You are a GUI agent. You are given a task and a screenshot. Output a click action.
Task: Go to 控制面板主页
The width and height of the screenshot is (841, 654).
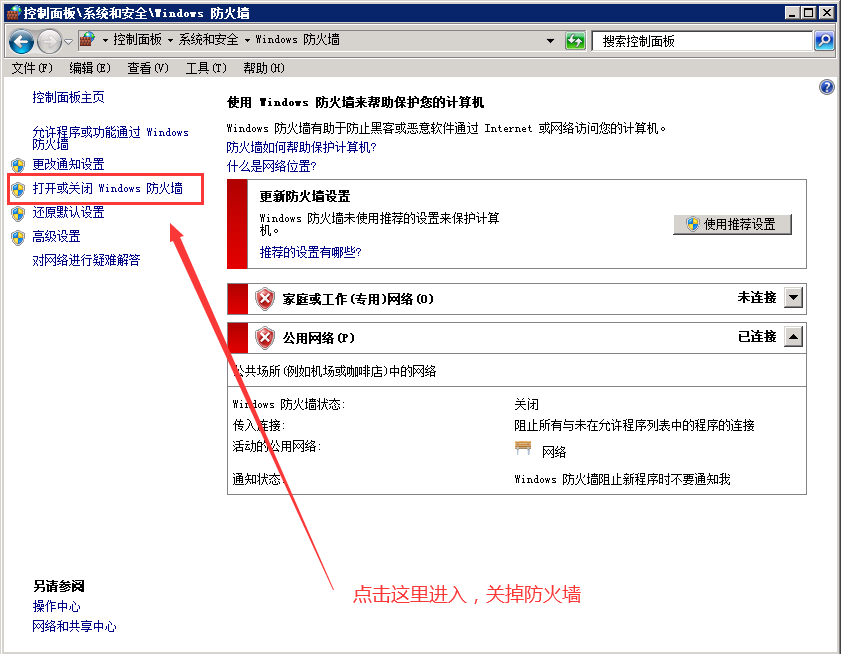68,97
